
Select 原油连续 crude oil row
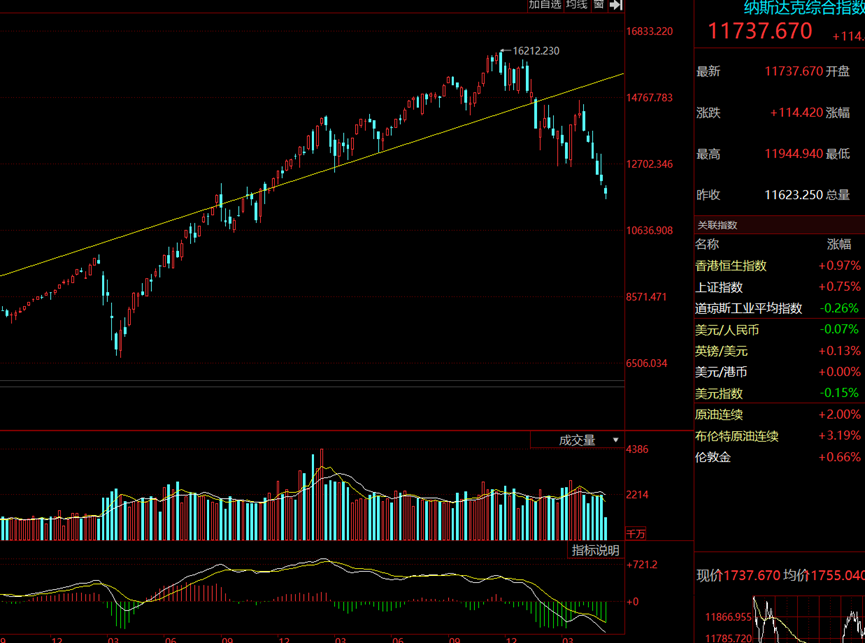pos(779,415)
